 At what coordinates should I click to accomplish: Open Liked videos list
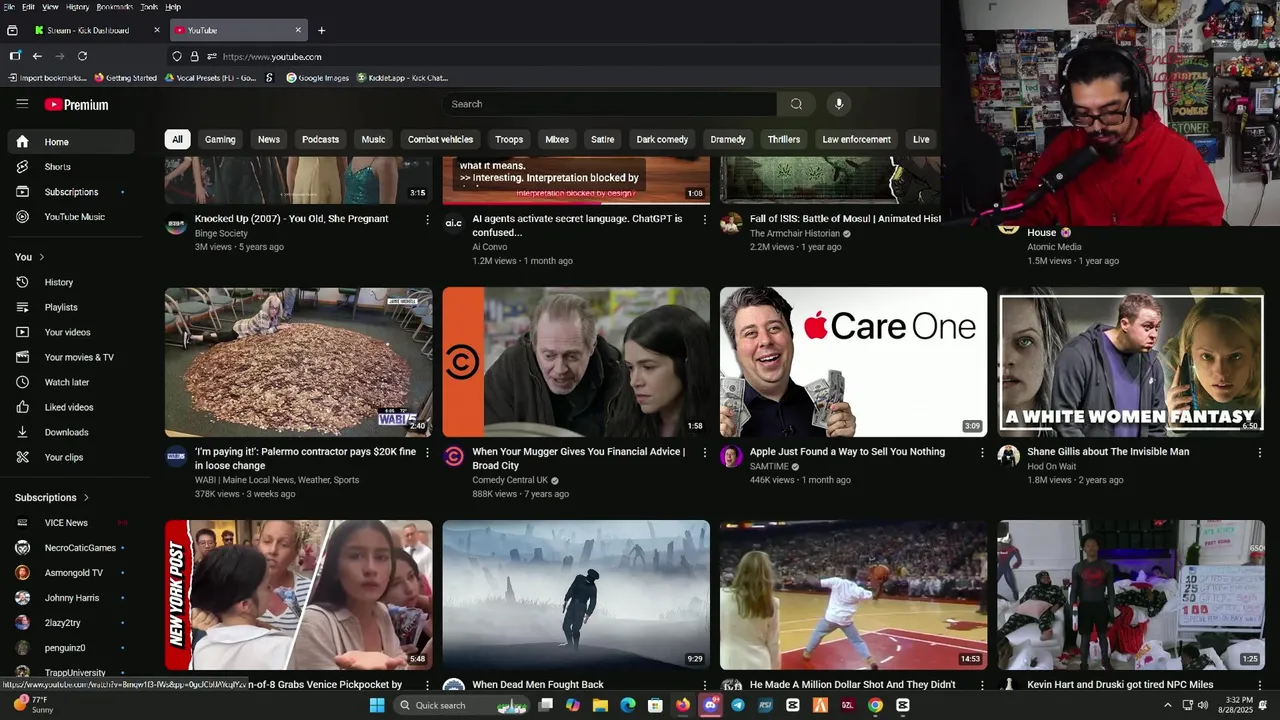[70, 407]
